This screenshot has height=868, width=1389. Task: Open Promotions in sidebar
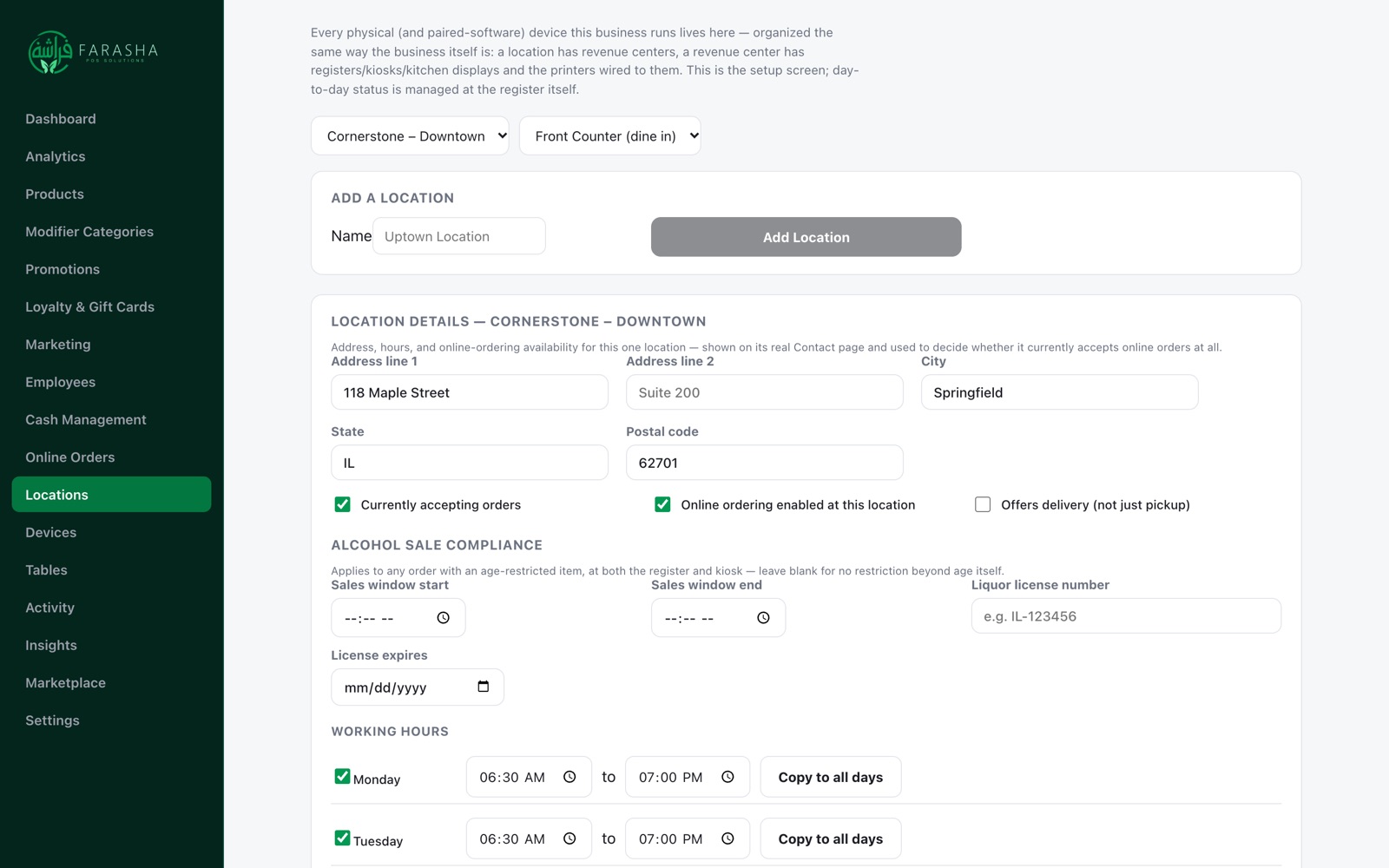[112, 269]
